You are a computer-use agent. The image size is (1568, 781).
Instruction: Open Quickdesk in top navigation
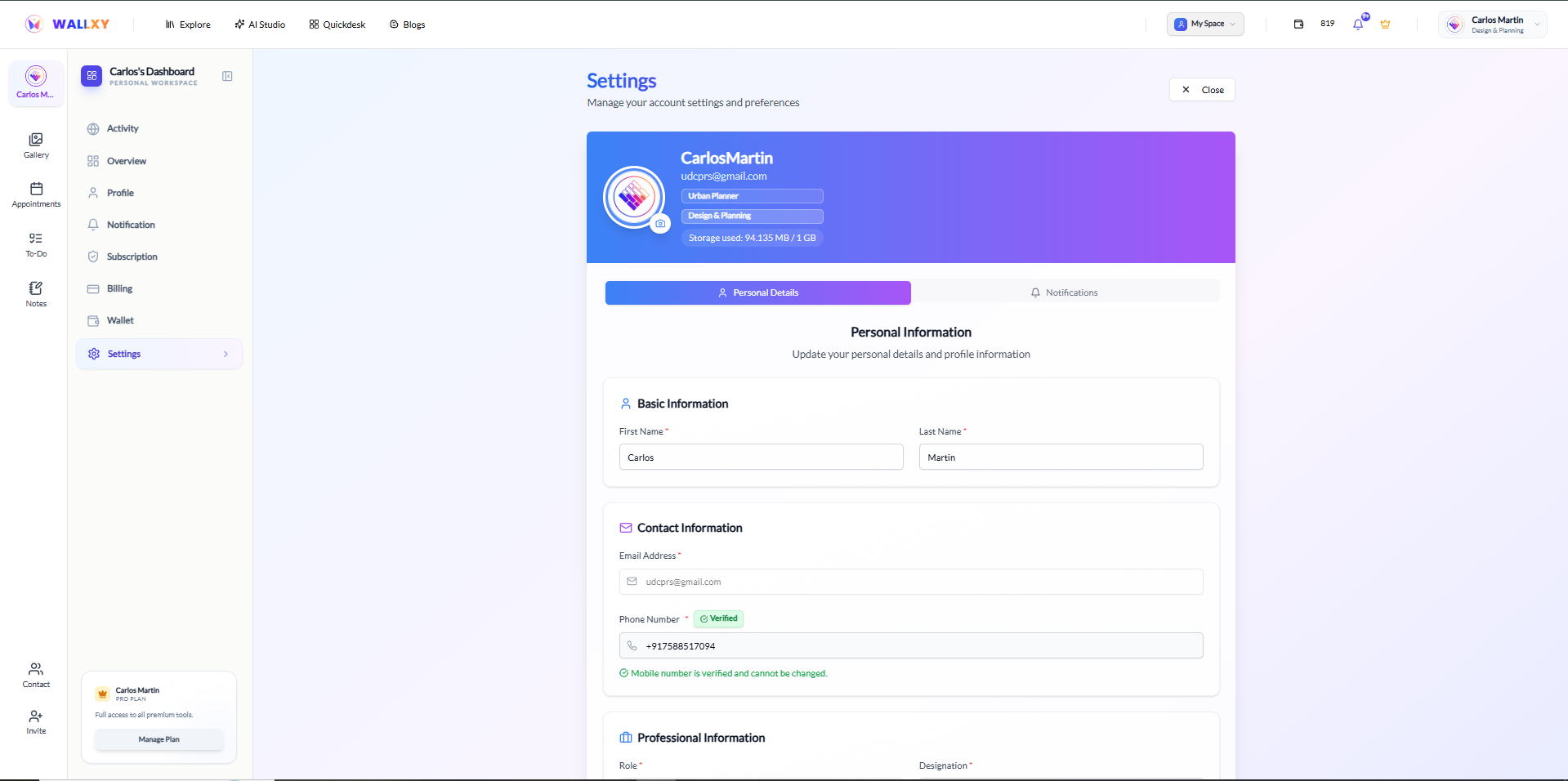point(337,25)
